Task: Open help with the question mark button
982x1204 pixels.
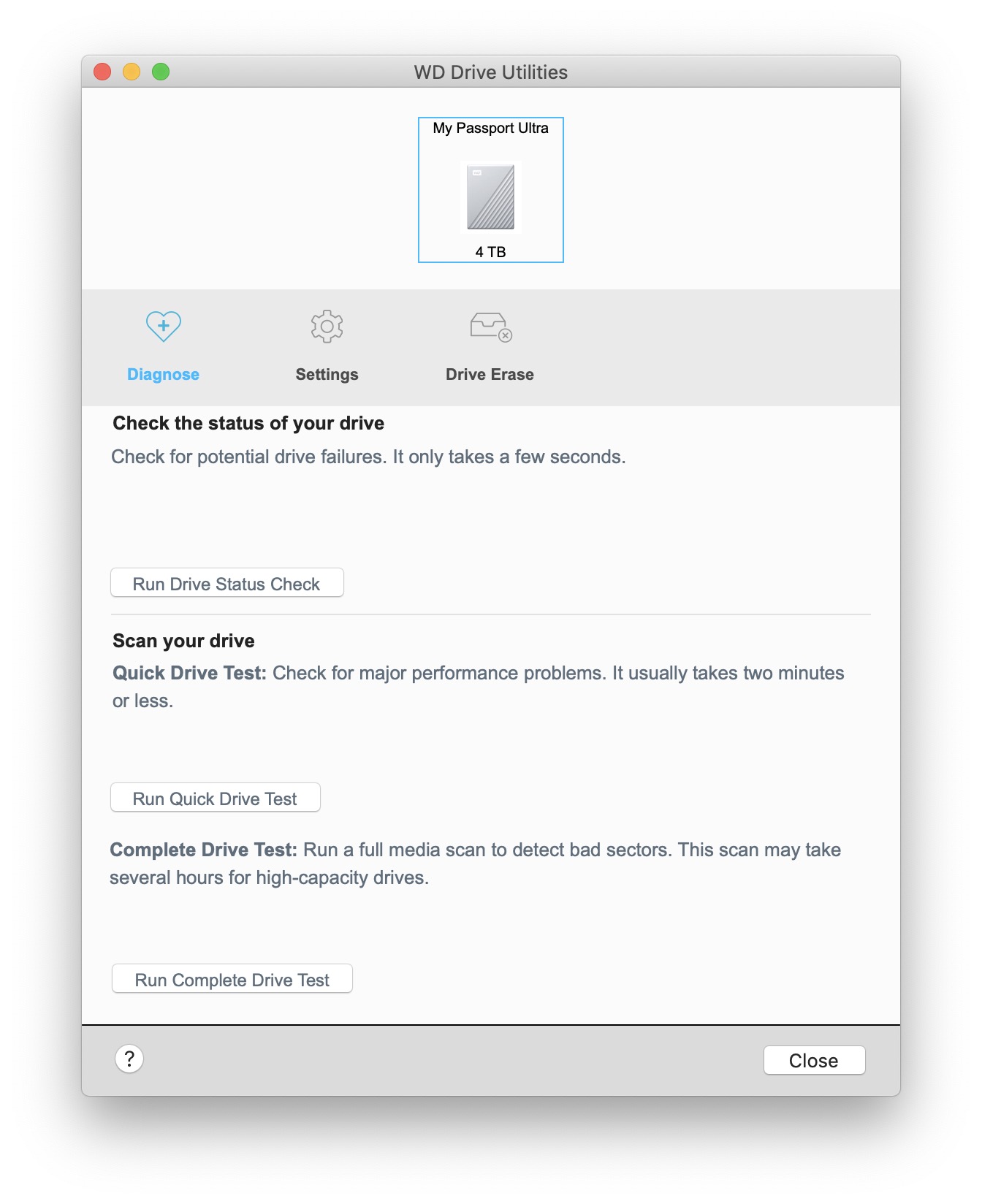Action: click(129, 1059)
